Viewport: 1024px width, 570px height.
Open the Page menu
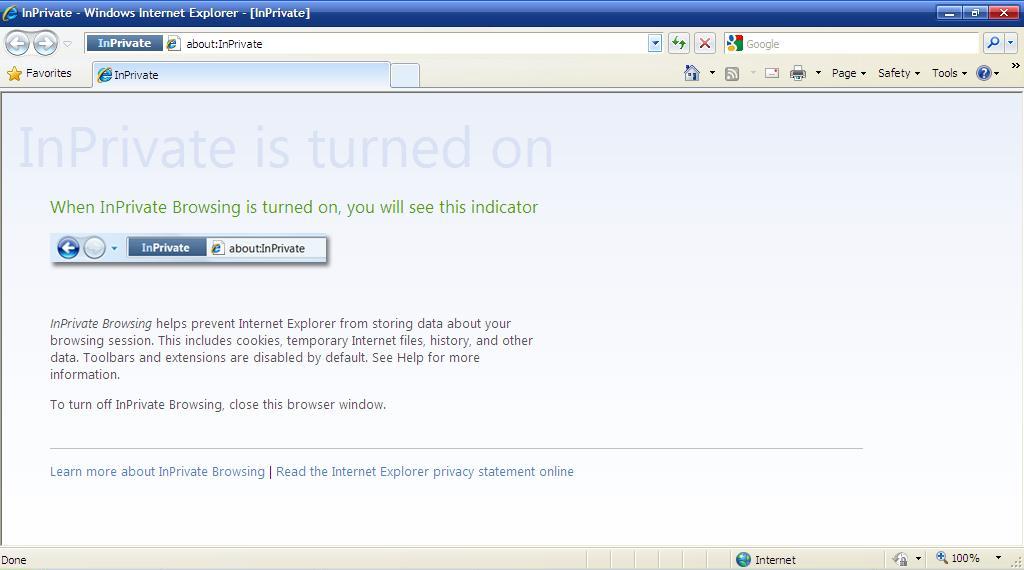pyautogui.click(x=848, y=73)
